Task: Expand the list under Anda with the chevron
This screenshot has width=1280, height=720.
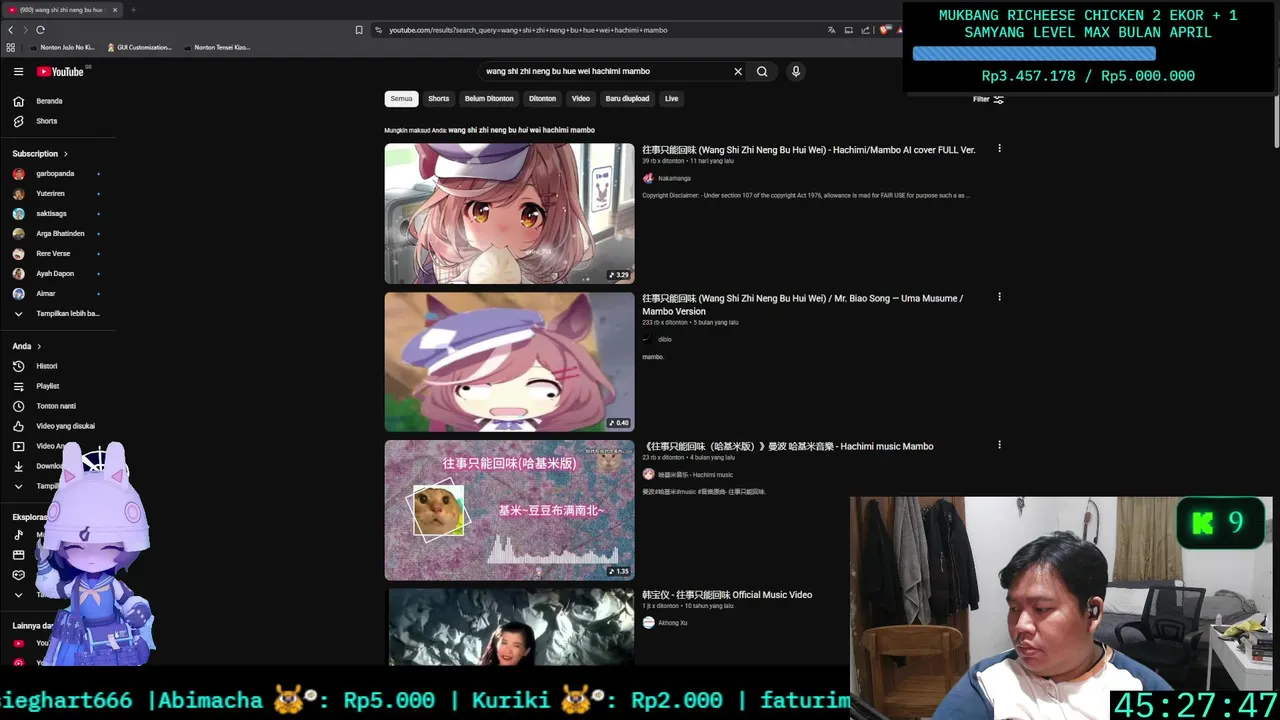Action: coord(18,486)
